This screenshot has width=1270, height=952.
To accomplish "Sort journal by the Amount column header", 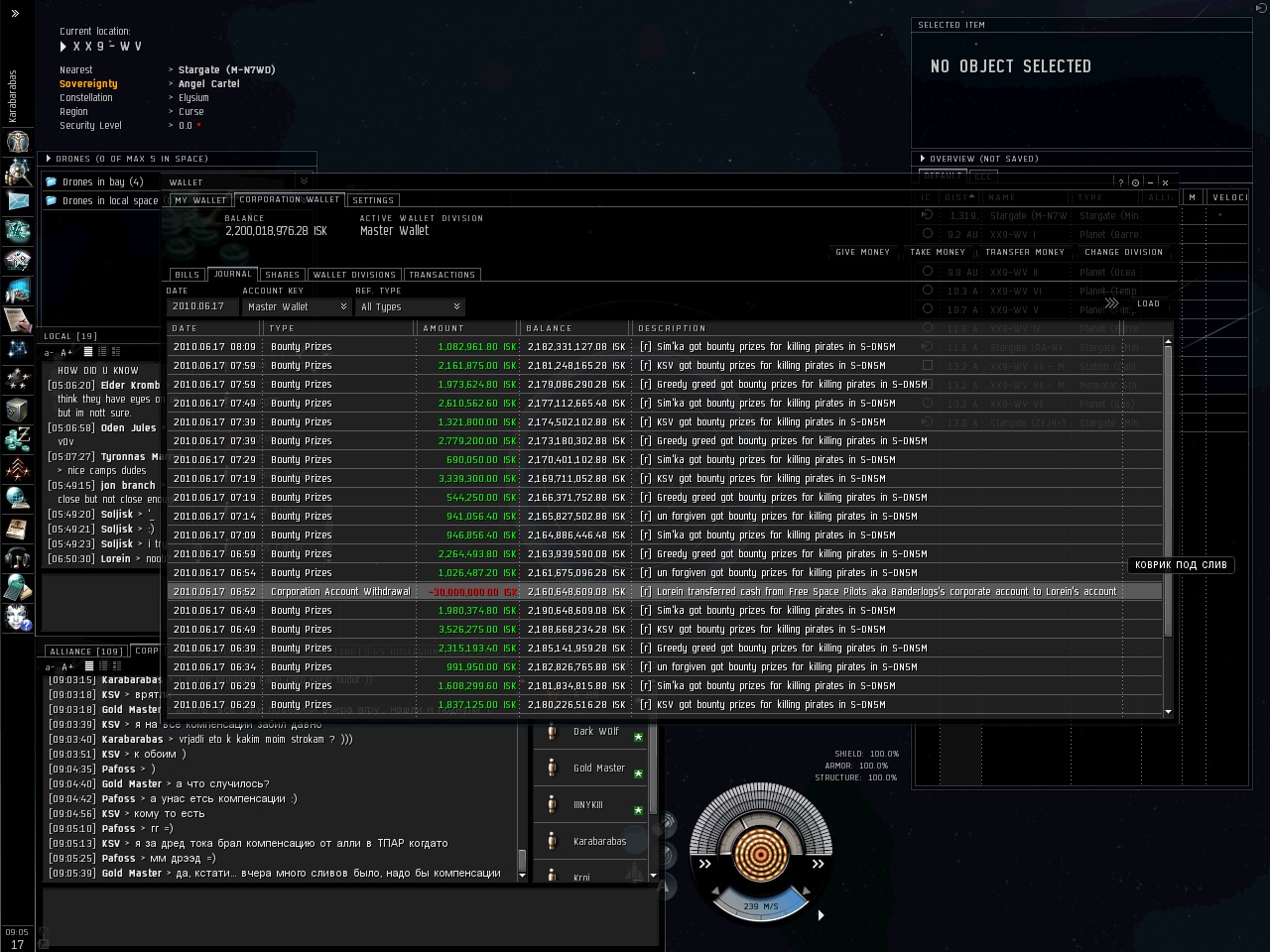I will click(466, 328).
